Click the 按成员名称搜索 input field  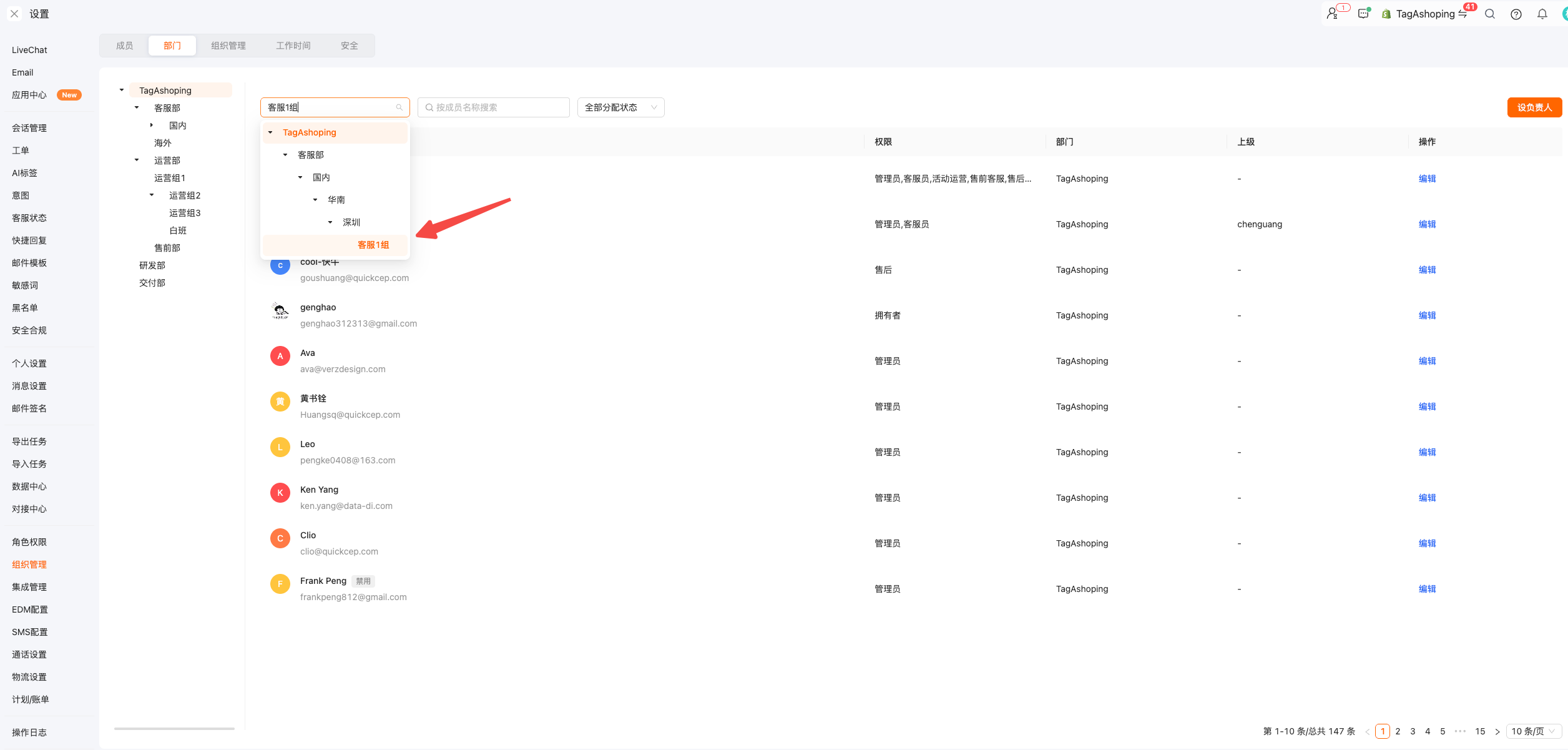pos(494,107)
